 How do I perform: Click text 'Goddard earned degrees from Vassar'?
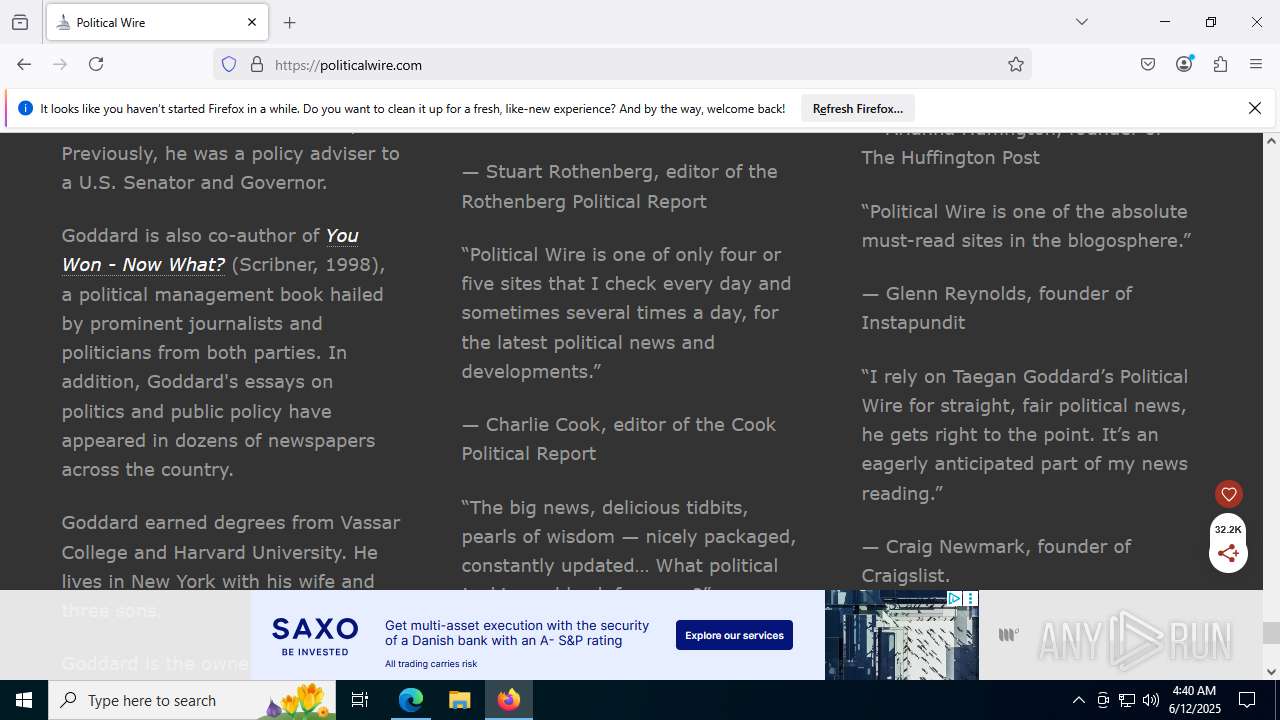click(231, 522)
